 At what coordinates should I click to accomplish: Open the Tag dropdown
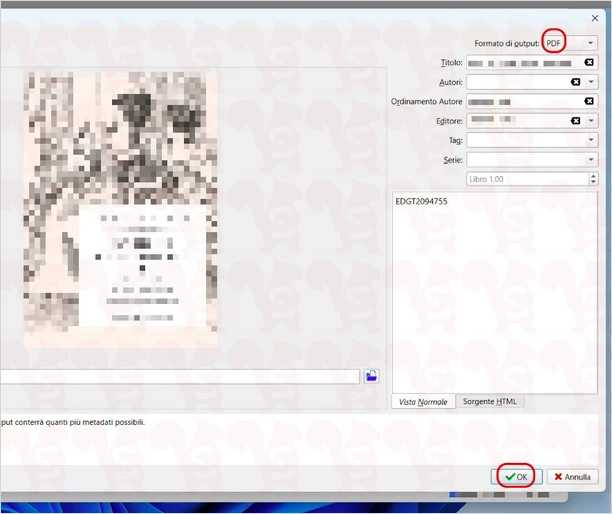(532, 140)
